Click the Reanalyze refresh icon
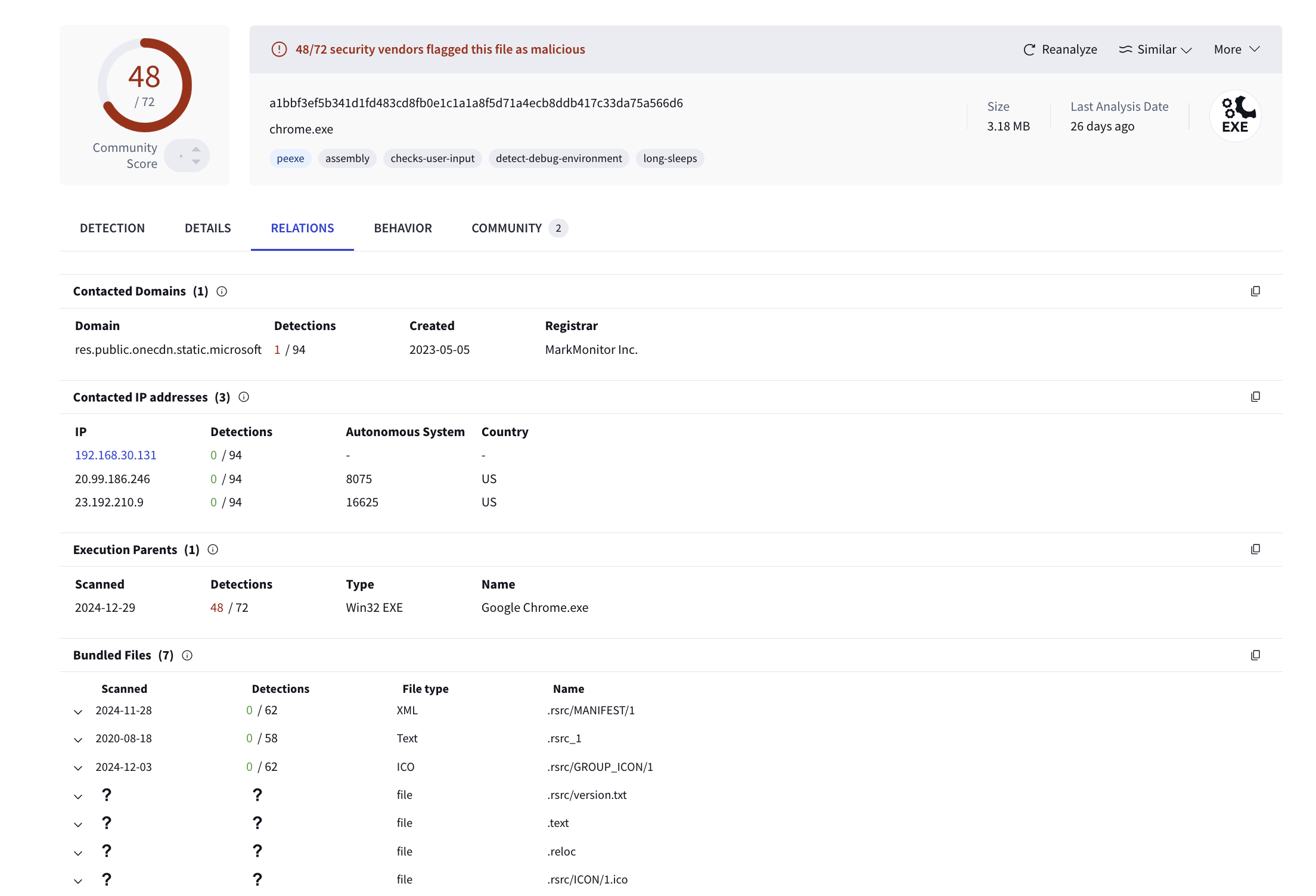The image size is (1316, 896). pyautogui.click(x=1029, y=49)
